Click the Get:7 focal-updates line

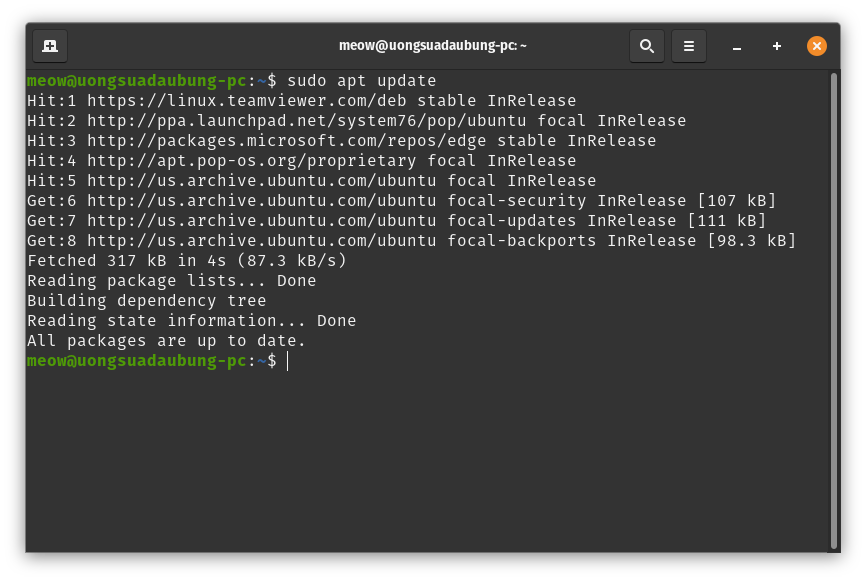coord(397,221)
